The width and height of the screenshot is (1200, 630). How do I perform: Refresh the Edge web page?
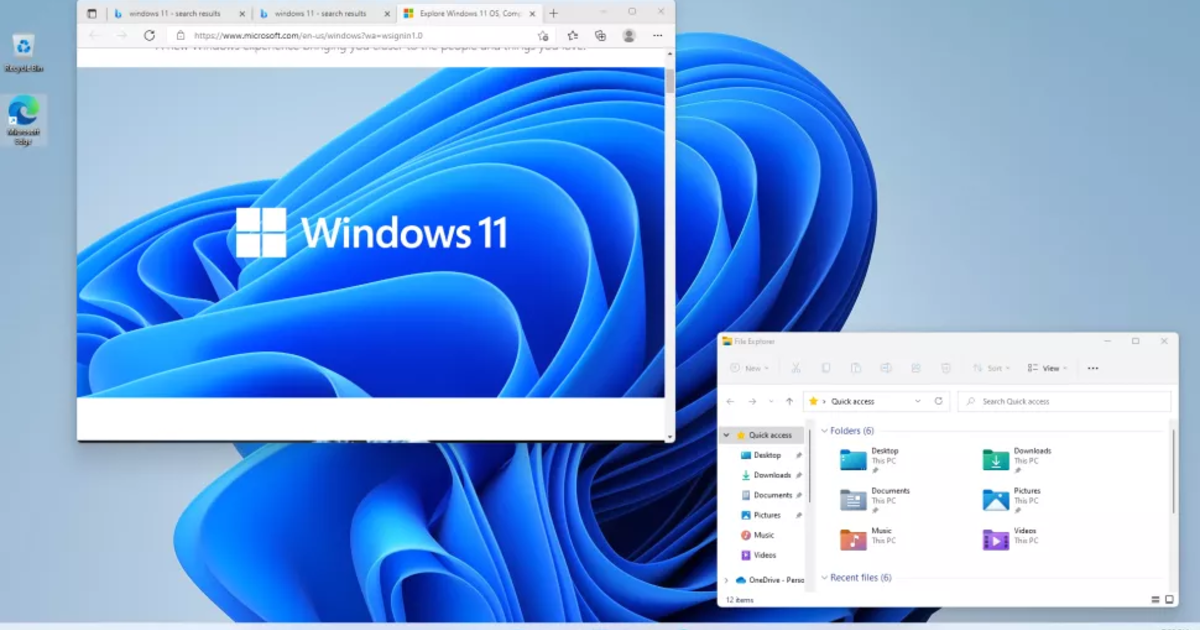(149, 35)
